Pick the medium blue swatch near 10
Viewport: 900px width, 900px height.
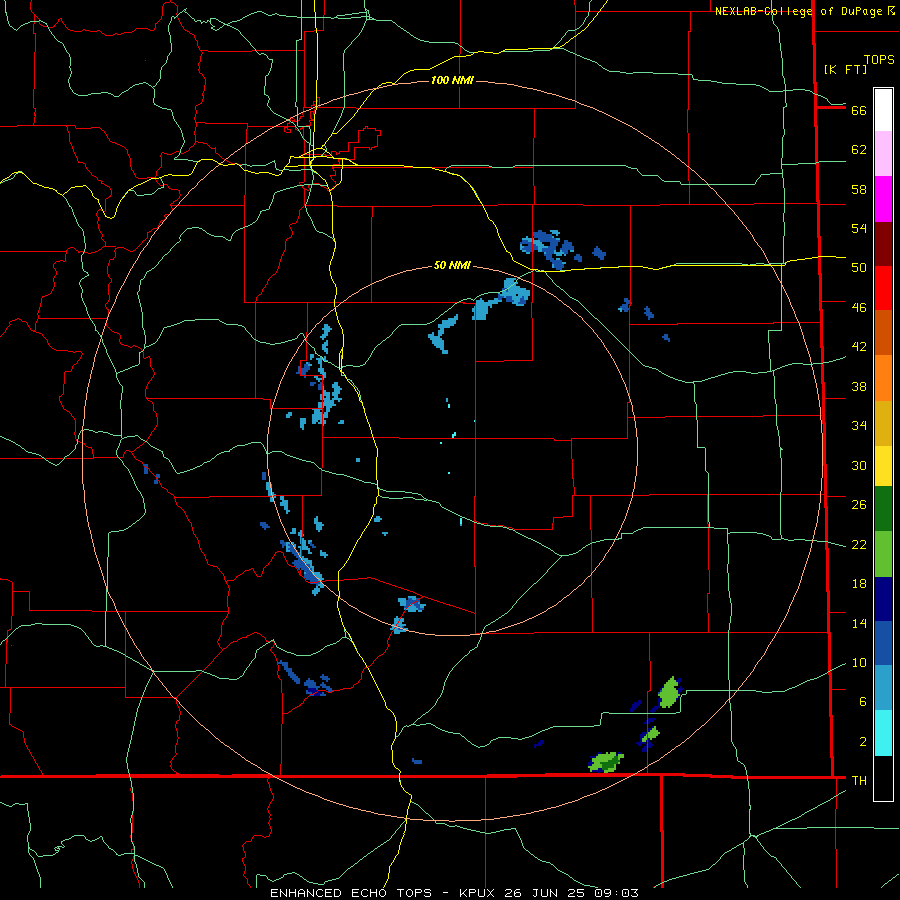pyautogui.click(x=883, y=643)
